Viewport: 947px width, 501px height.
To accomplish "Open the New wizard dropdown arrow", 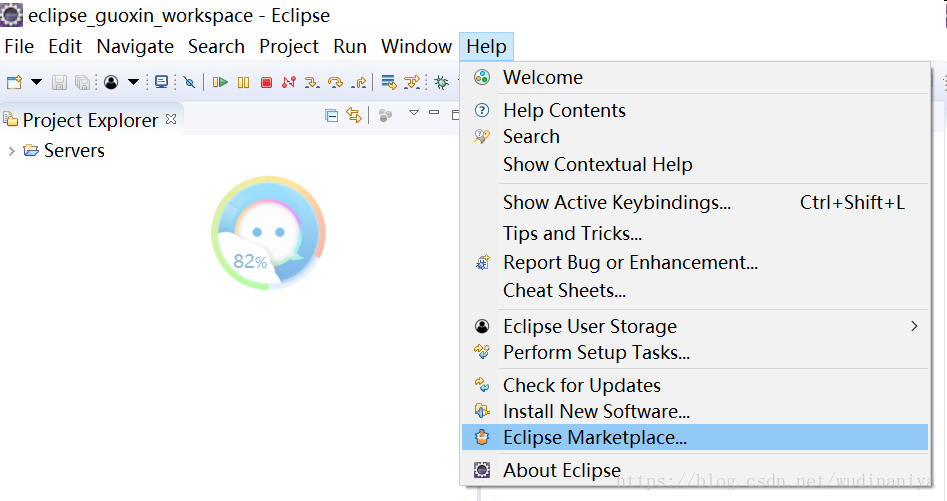I will [x=36, y=82].
